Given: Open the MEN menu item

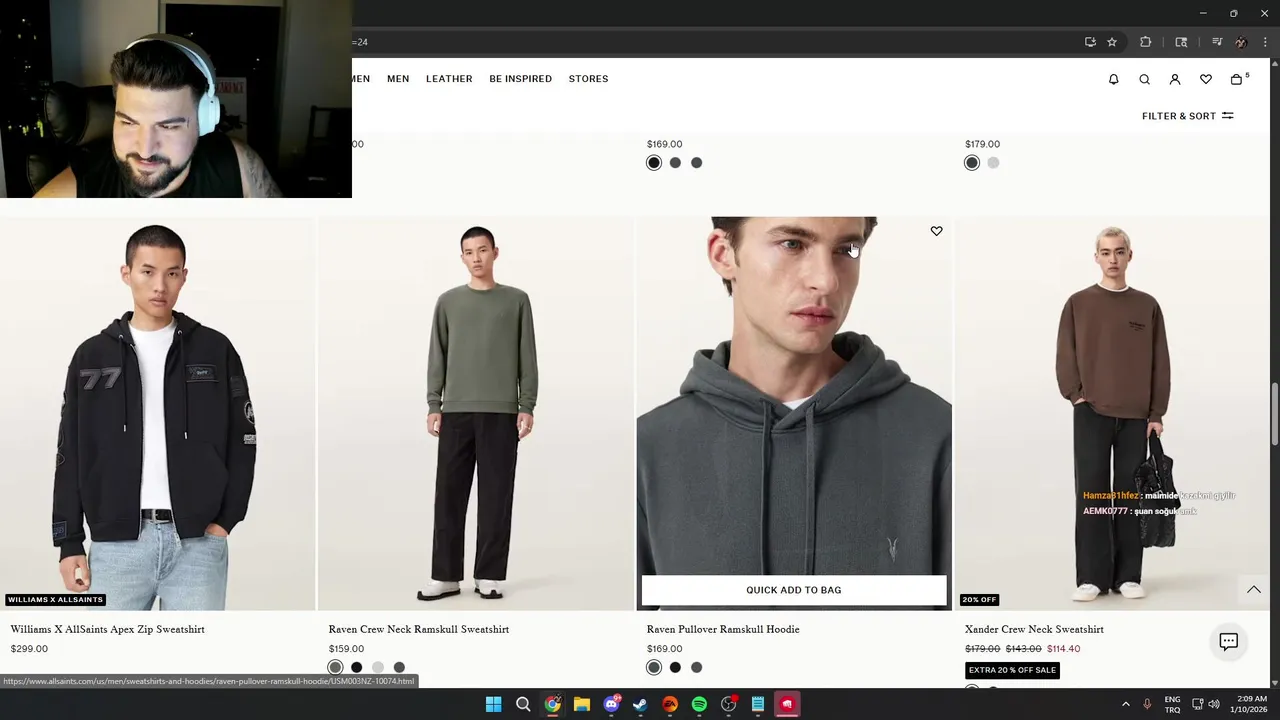Looking at the screenshot, I should point(398,79).
